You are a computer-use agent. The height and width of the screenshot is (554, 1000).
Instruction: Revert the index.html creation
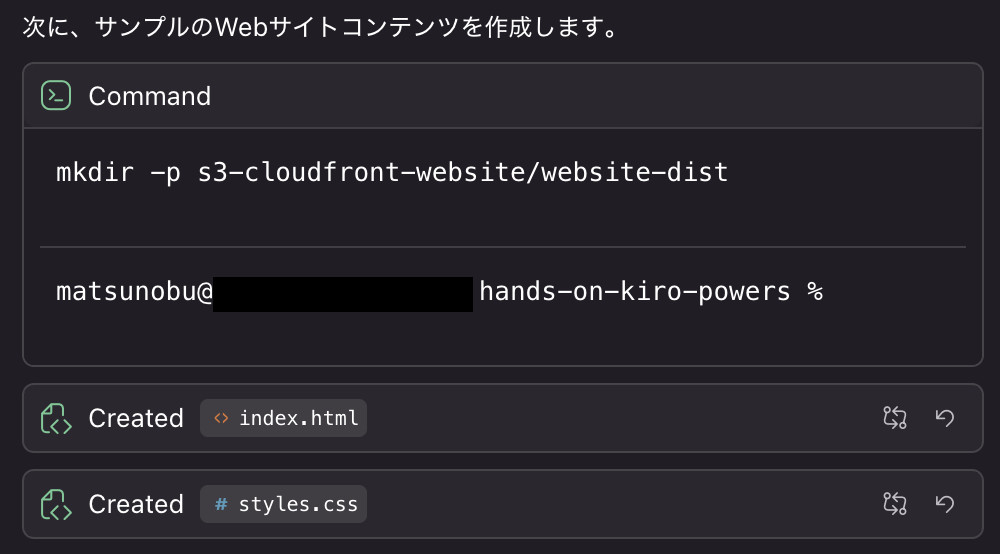(x=945, y=418)
